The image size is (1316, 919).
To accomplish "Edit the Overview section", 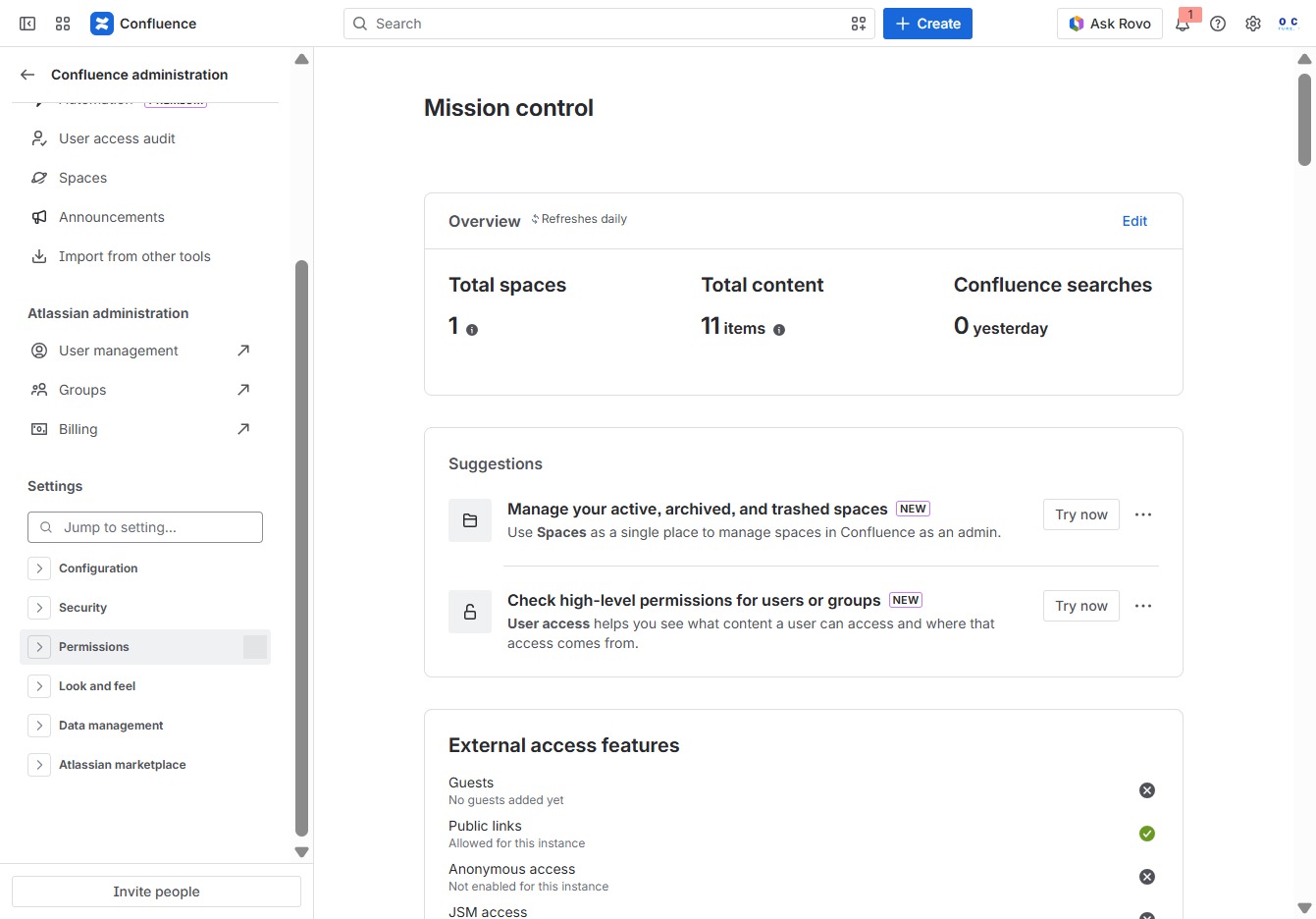I will coord(1134,221).
